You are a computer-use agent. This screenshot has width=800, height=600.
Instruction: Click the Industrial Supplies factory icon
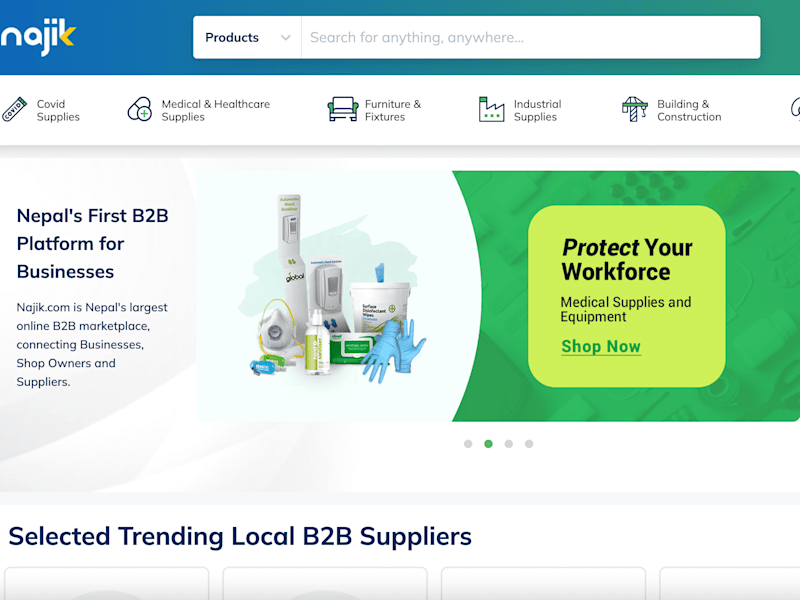pyautogui.click(x=491, y=109)
